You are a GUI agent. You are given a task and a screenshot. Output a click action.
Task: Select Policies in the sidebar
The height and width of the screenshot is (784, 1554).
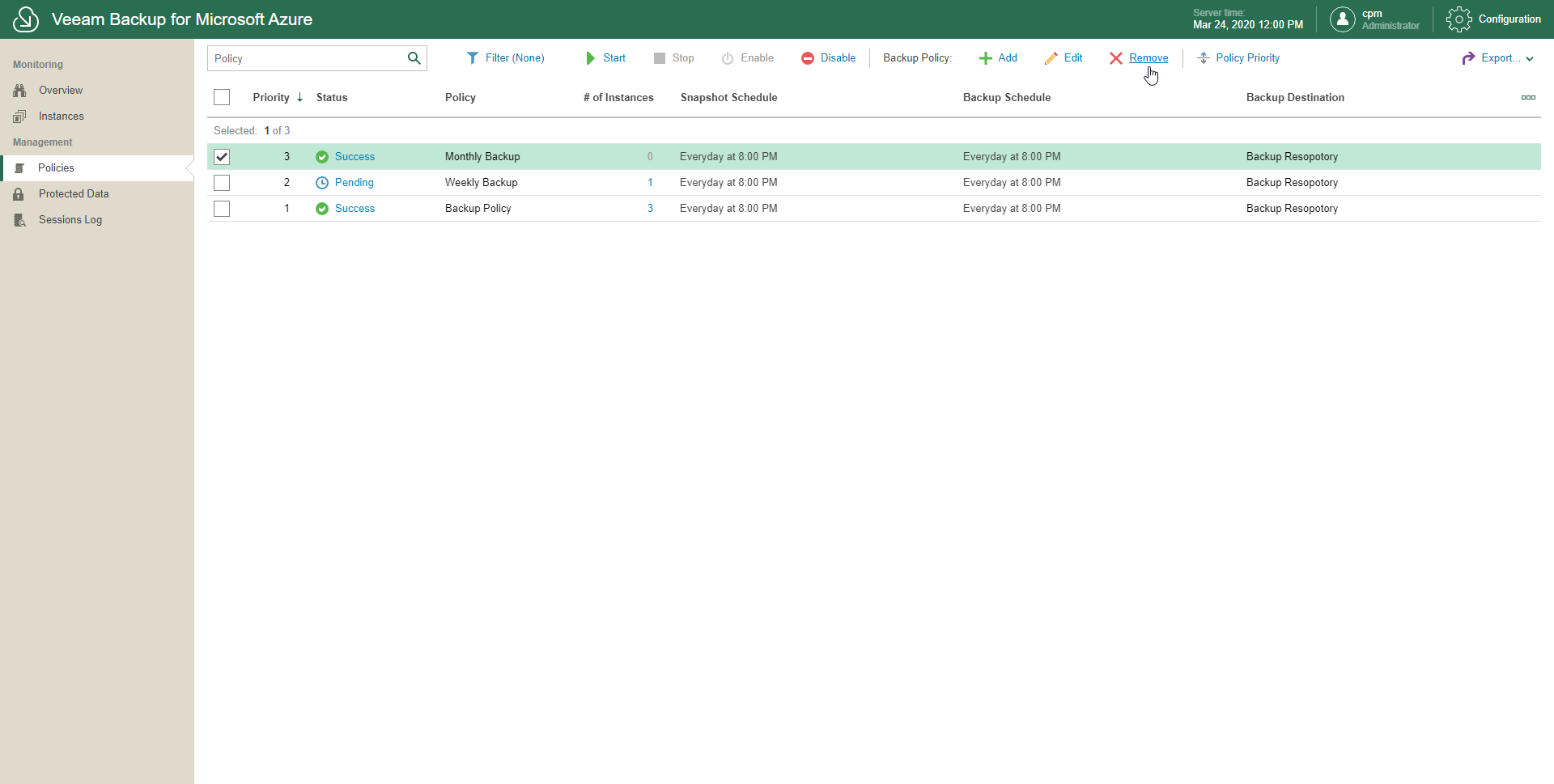tap(97, 168)
